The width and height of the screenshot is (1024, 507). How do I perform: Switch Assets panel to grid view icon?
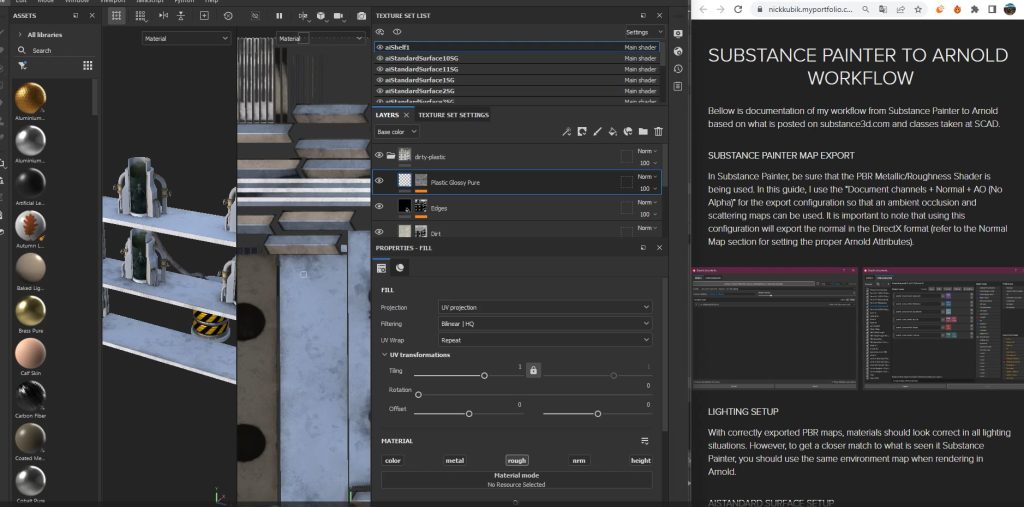click(88, 65)
